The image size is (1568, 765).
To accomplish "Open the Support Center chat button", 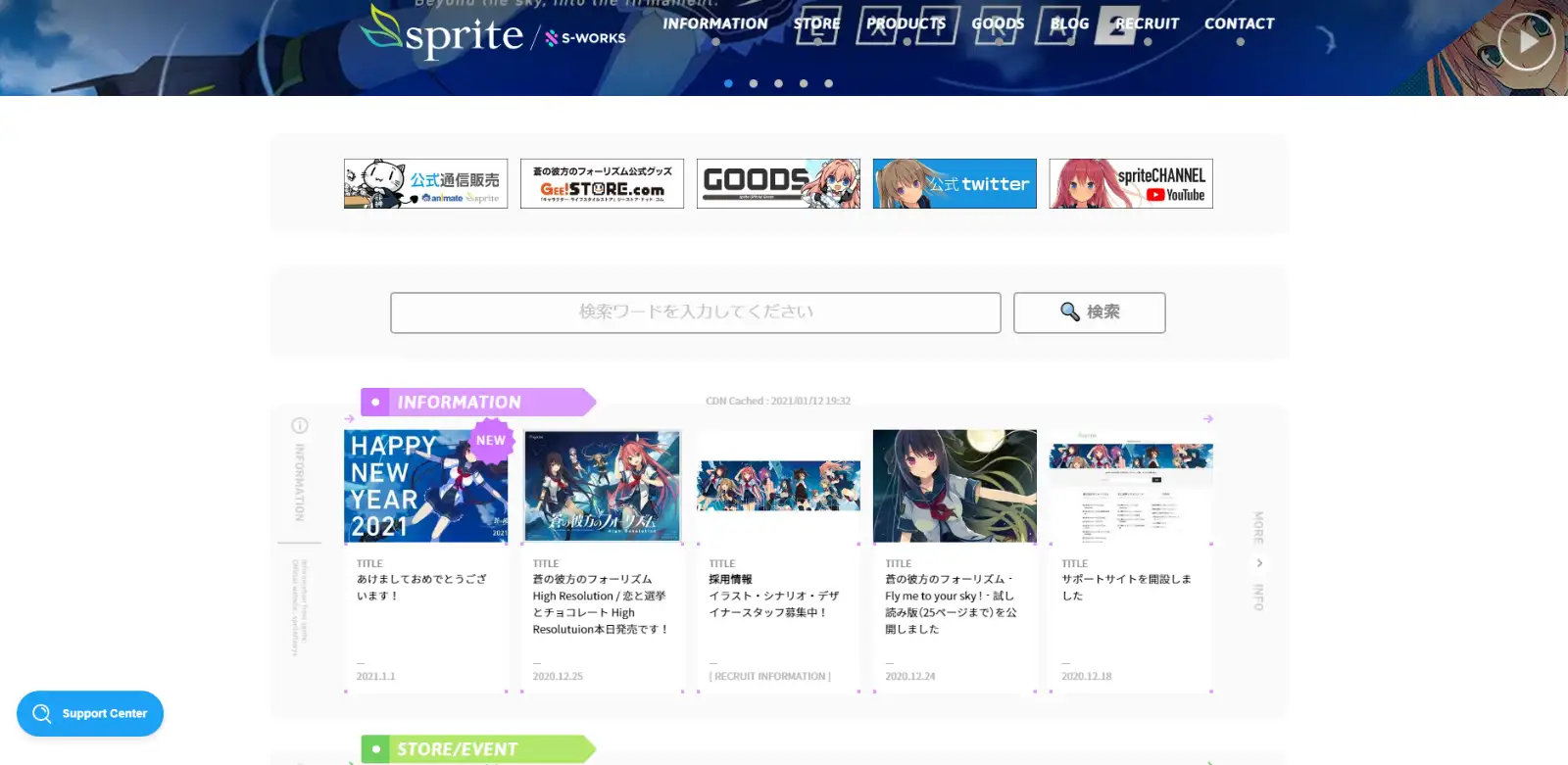I will pos(90,714).
